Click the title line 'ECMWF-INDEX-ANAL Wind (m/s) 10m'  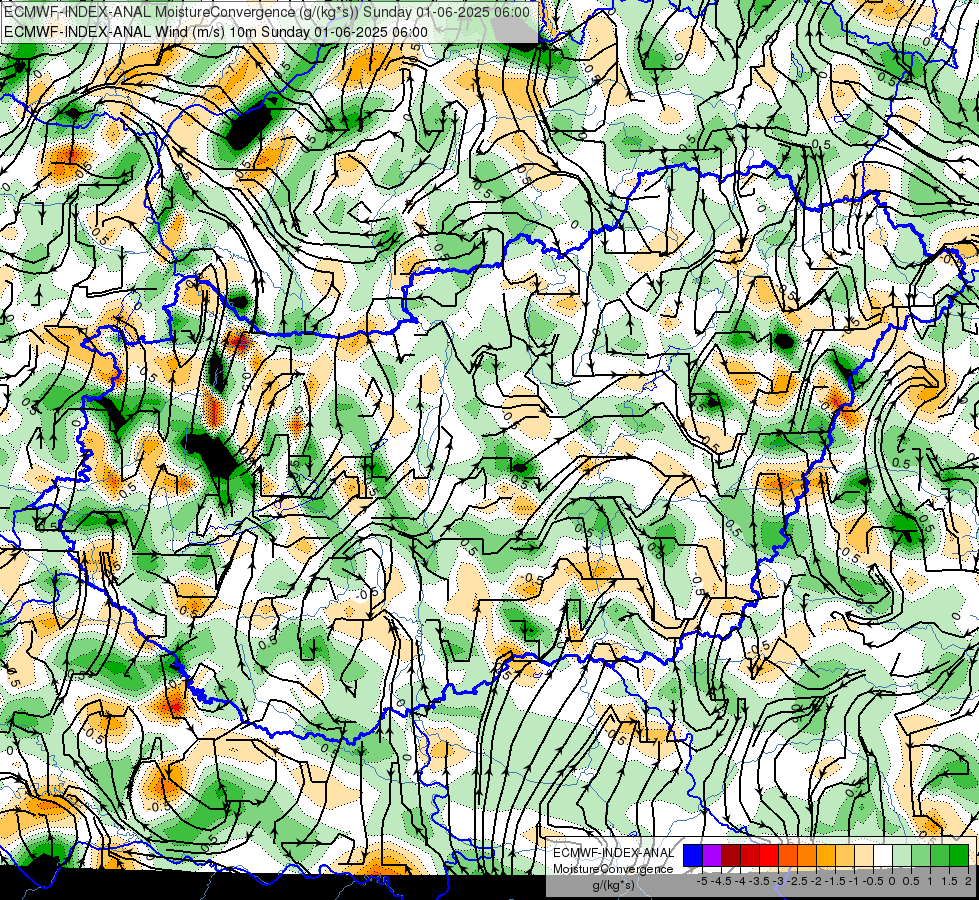click(130, 32)
